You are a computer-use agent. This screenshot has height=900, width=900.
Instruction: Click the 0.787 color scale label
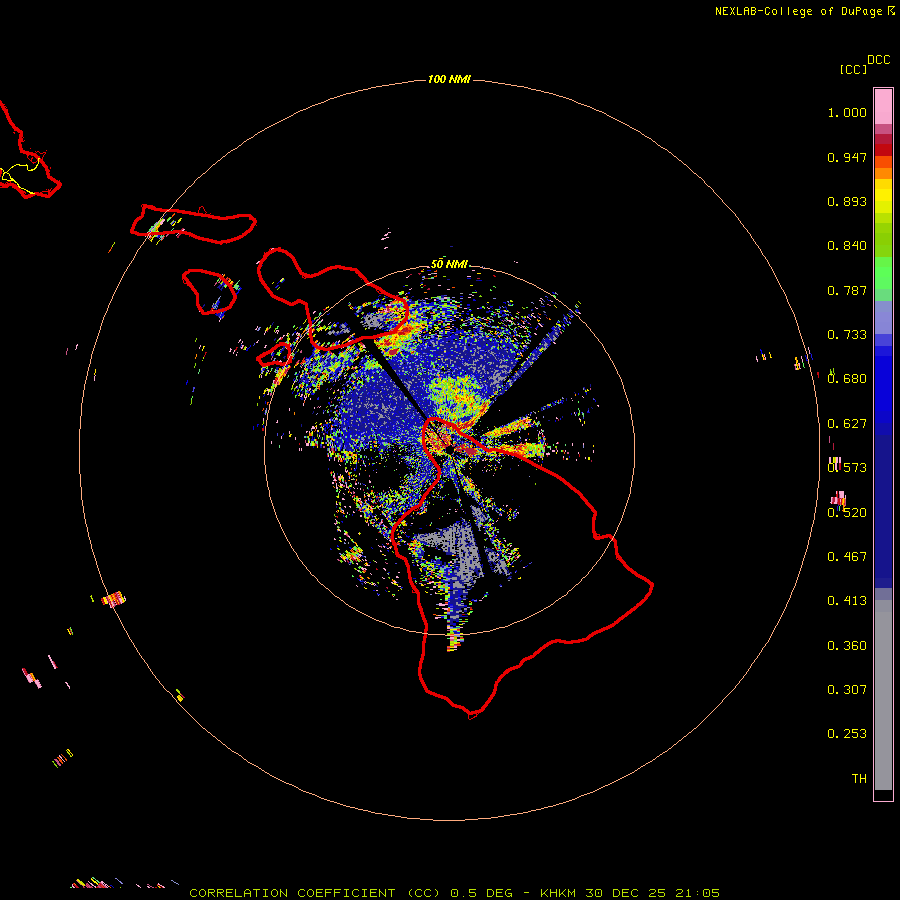tap(847, 290)
